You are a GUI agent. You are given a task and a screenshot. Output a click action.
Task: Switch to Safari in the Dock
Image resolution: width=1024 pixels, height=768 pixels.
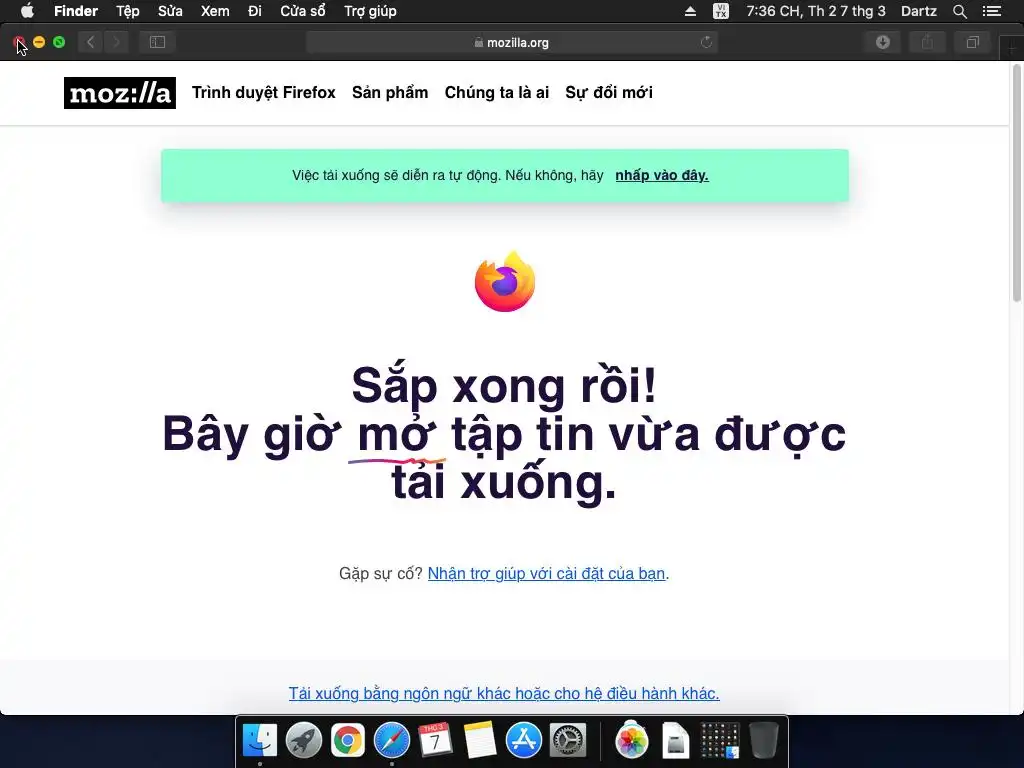point(392,741)
